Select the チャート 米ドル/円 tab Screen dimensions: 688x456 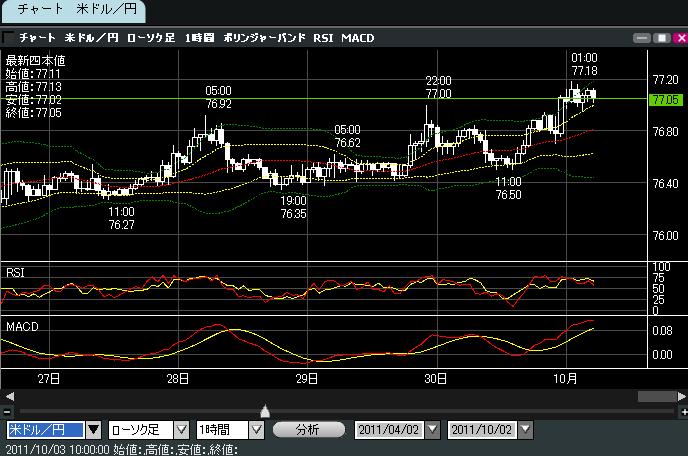click(72, 11)
